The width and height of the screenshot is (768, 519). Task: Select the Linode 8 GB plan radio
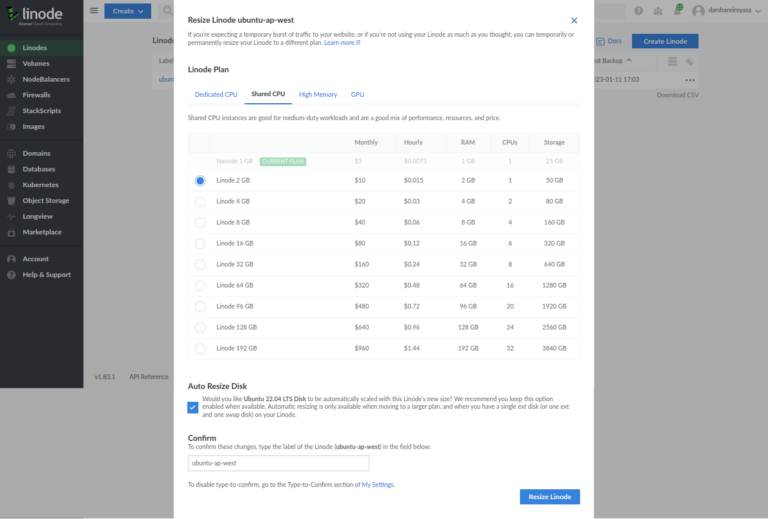(x=200, y=222)
